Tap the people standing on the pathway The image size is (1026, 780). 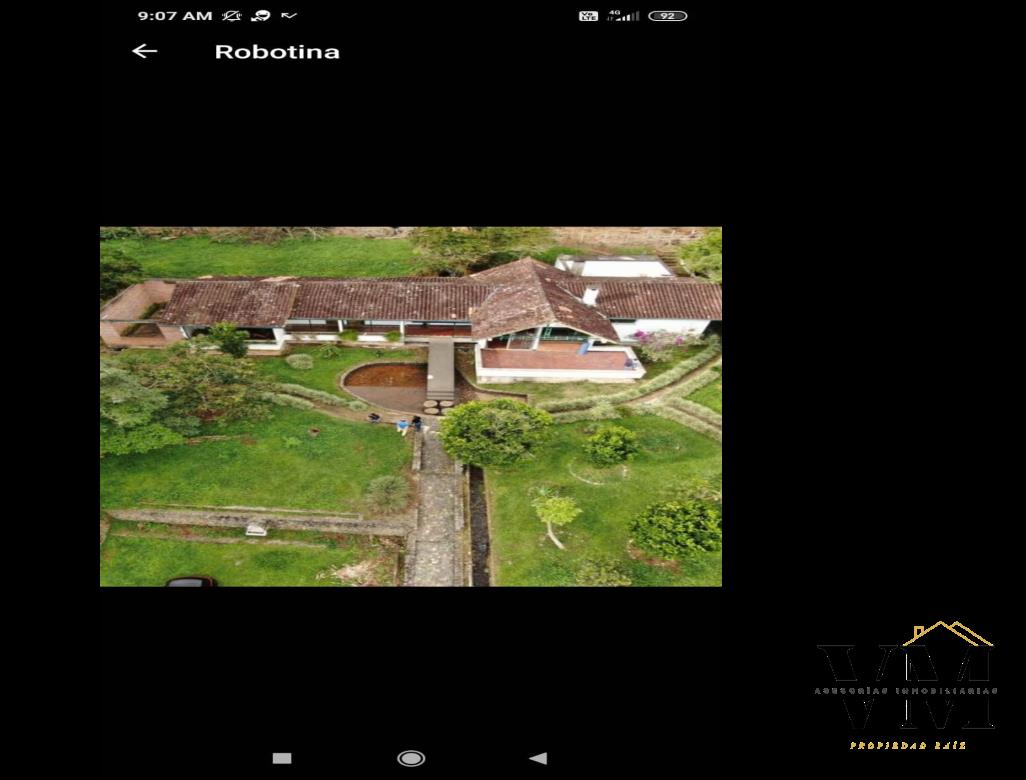(x=405, y=425)
